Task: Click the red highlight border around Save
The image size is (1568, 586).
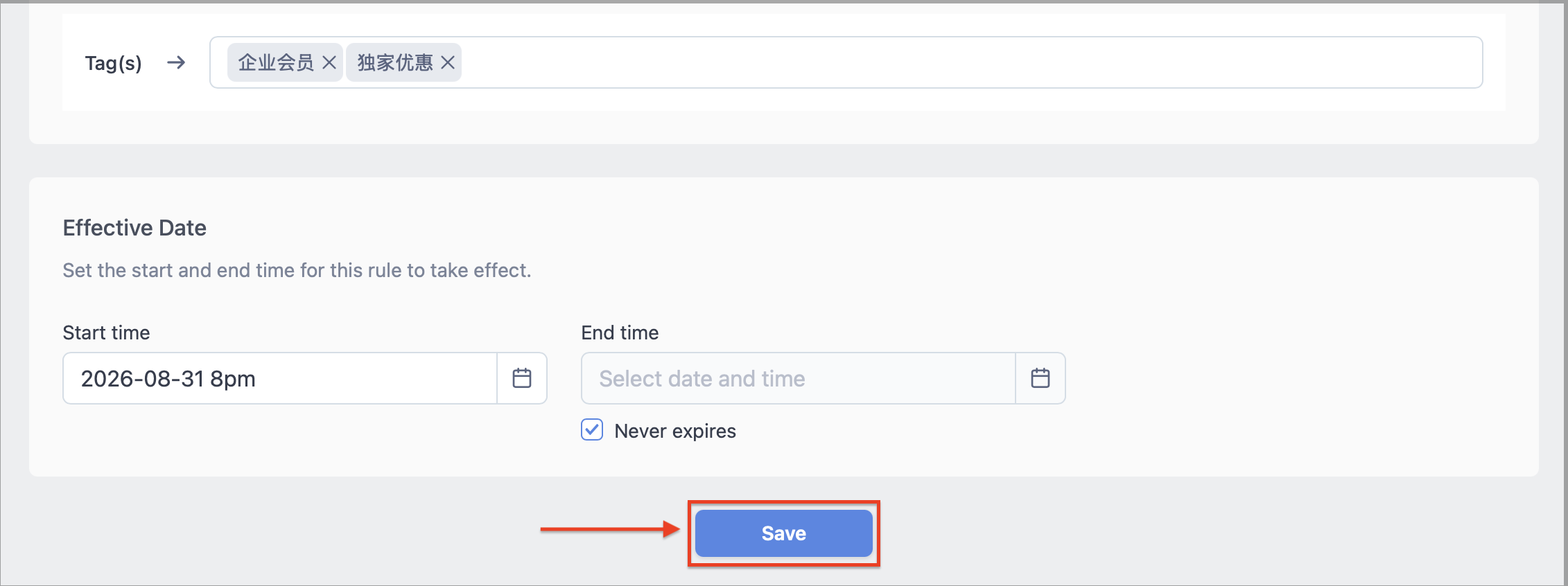Action: (784, 503)
